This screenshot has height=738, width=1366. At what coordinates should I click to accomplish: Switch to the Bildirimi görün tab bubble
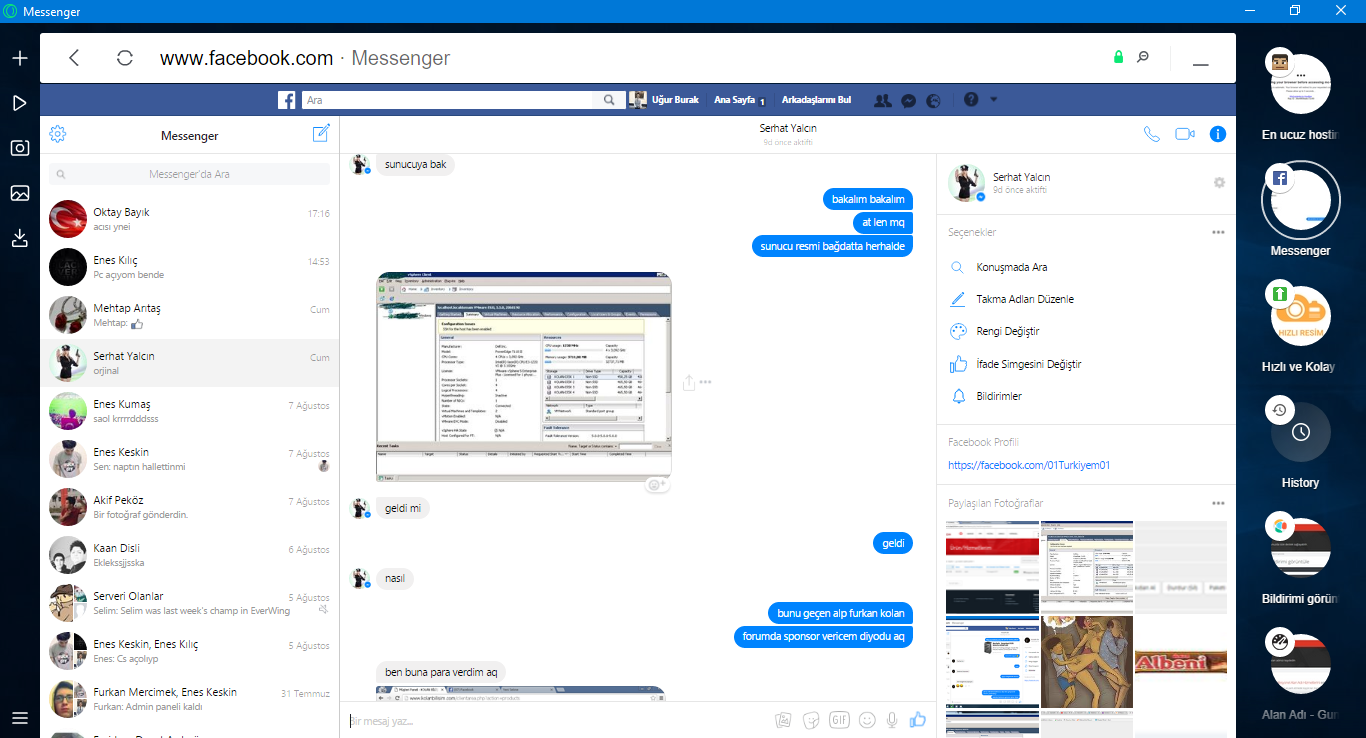[1300, 548]
